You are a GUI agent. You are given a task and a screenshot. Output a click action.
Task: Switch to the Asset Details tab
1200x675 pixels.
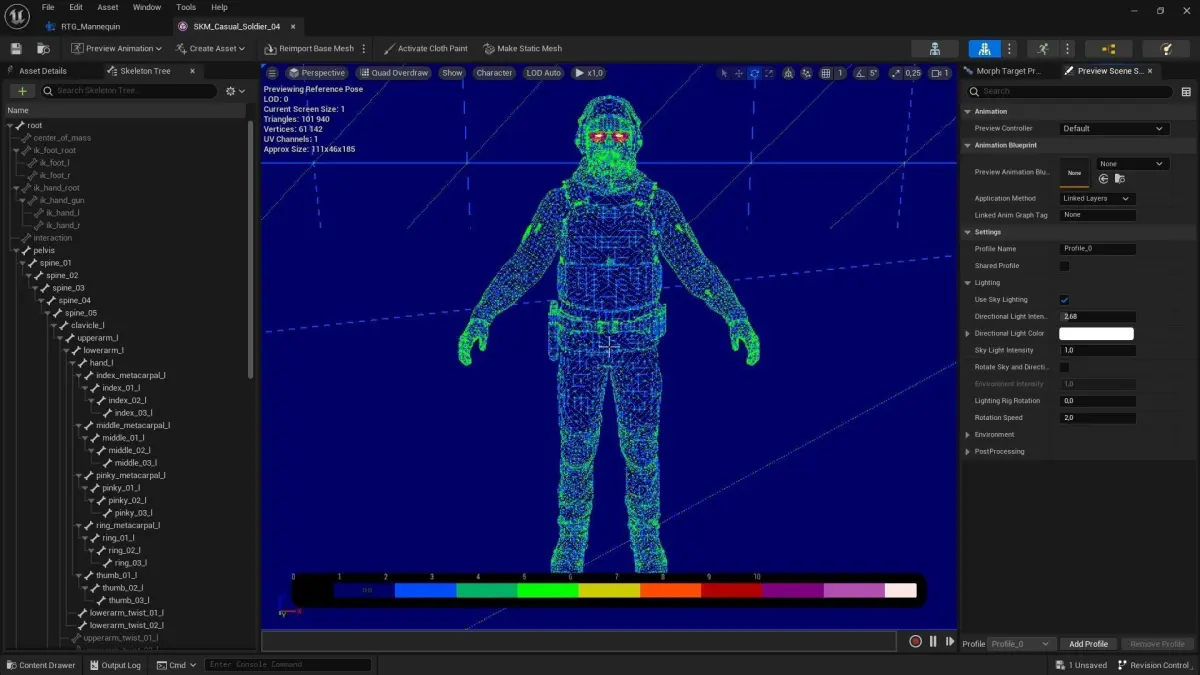[x=42, y=71]
